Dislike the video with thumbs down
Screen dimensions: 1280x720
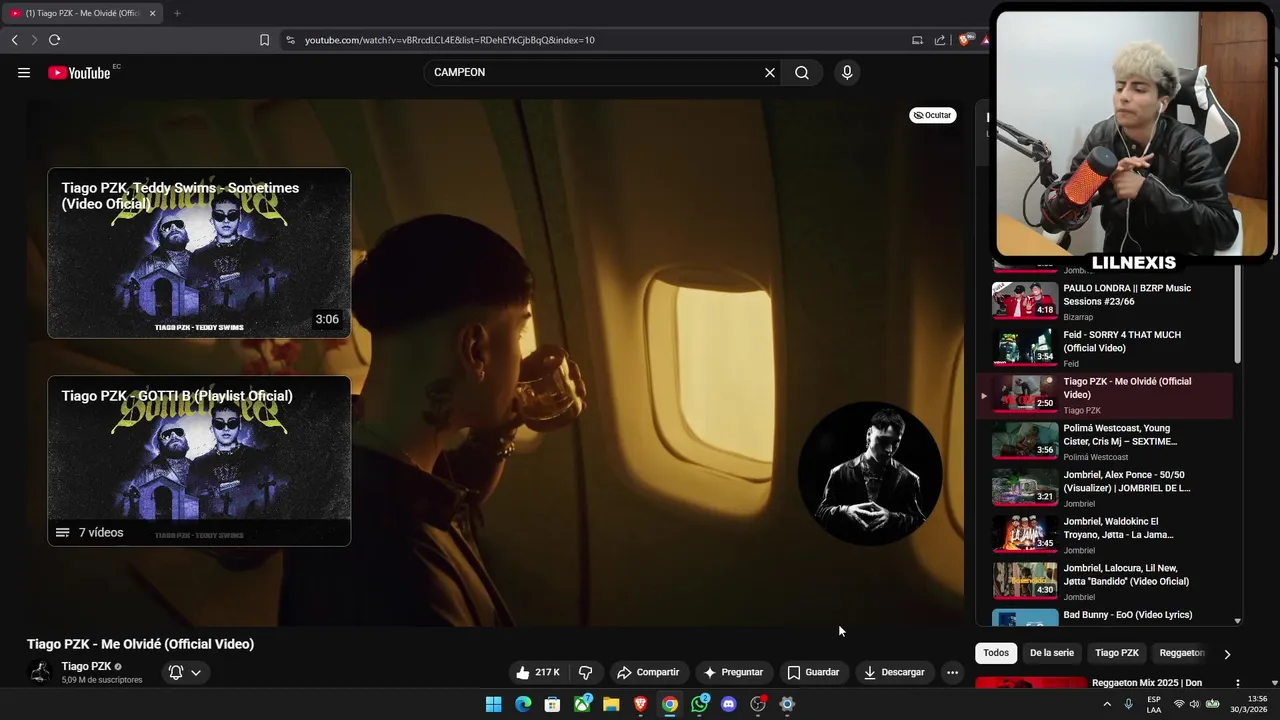pyautogui.click(x=586, y=672)
